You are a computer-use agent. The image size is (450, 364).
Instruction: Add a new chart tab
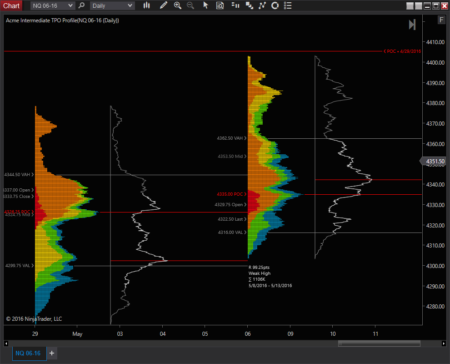52,353
